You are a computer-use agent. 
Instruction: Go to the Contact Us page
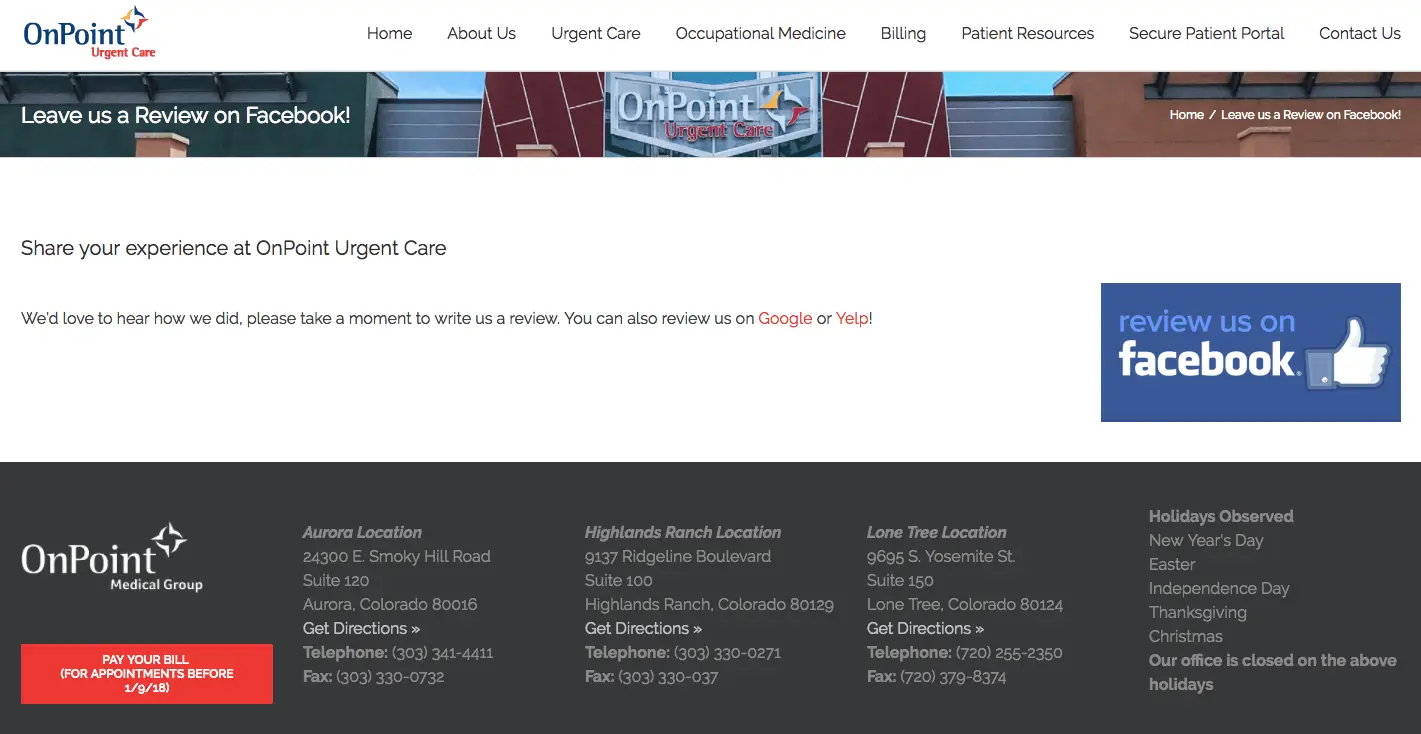coord(1359,33)
